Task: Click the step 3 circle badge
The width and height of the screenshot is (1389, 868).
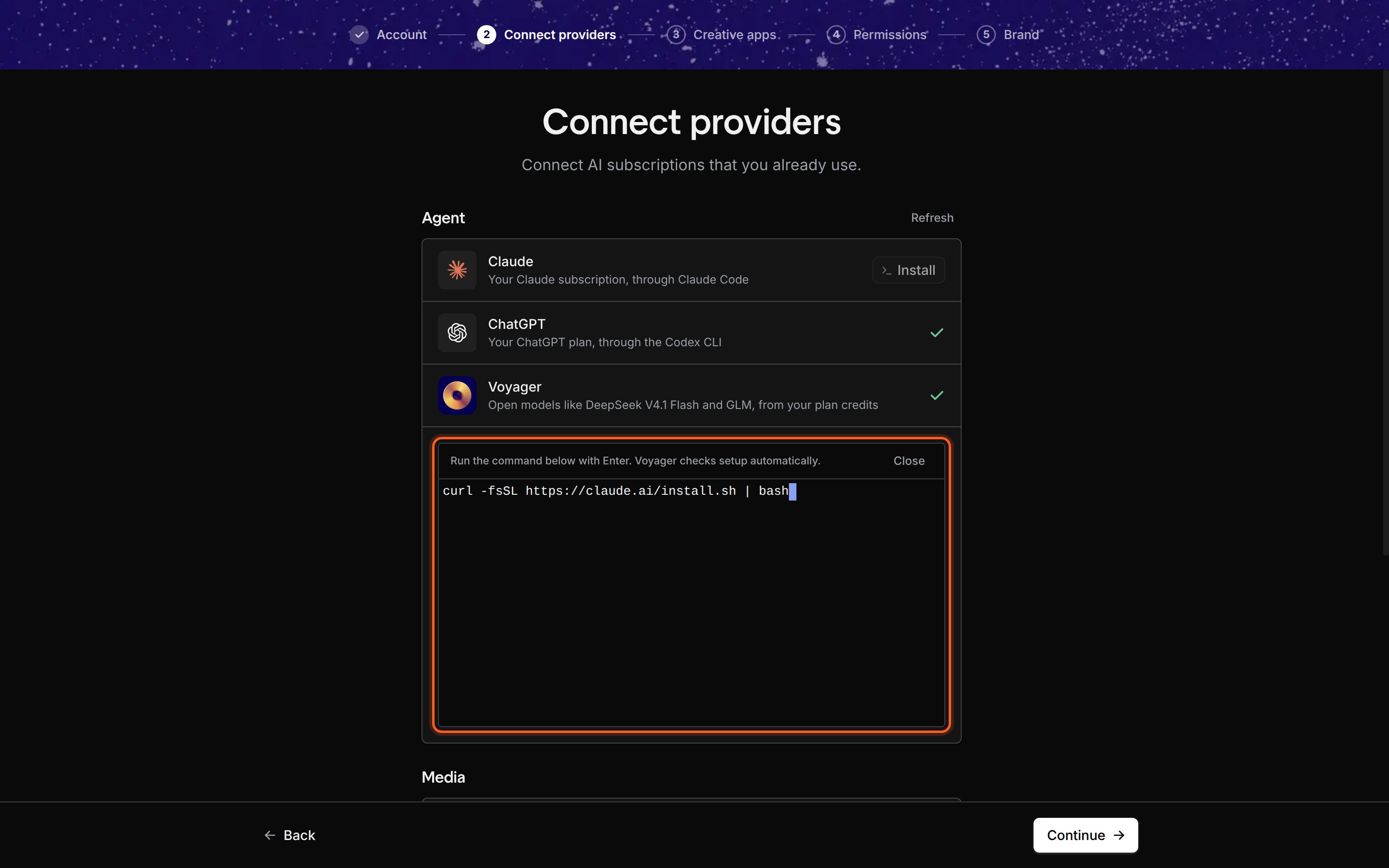Action: point(676,34)
